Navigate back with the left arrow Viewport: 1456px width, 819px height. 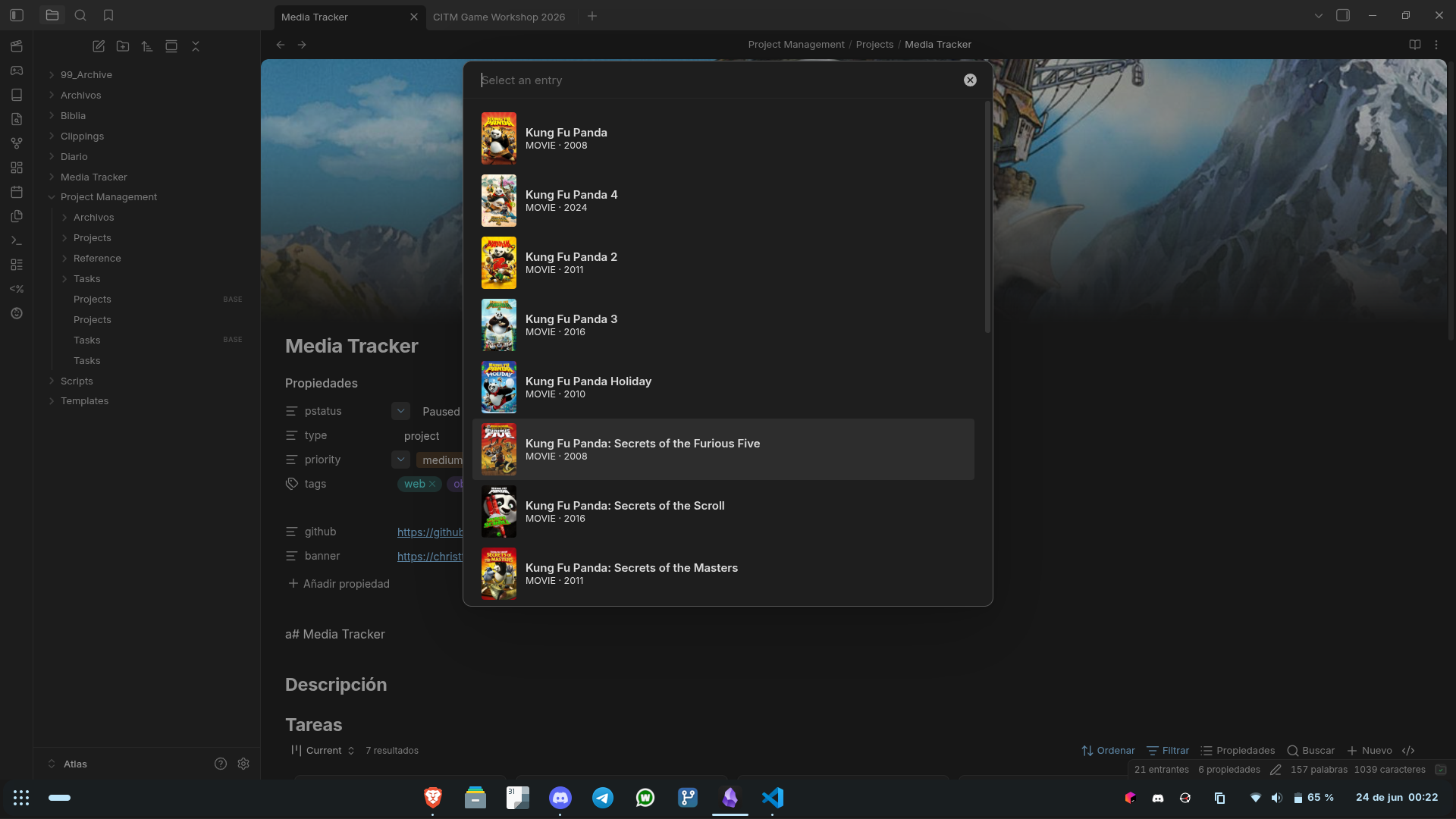click(281, 45)
